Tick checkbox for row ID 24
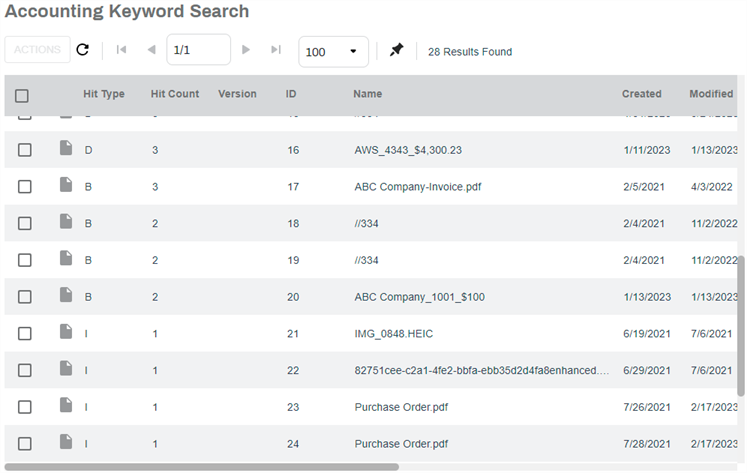The image size is (747, 473). point(25,443)
